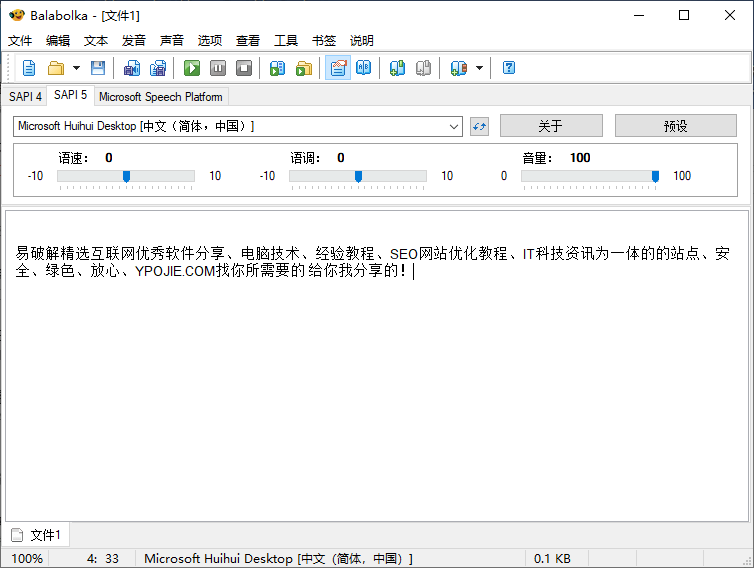Click the 预设 button
Screen dimensions: 754x568
(x=675, y=126)
